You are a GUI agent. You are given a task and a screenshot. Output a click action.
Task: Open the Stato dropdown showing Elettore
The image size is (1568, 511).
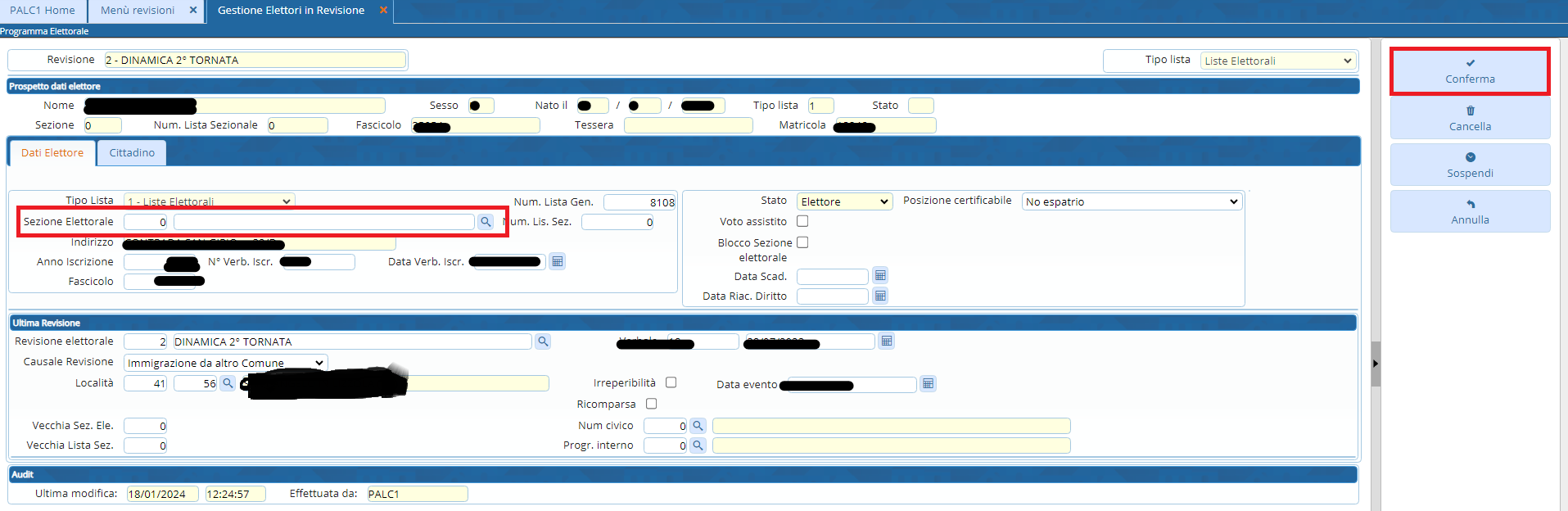point(844,202)
